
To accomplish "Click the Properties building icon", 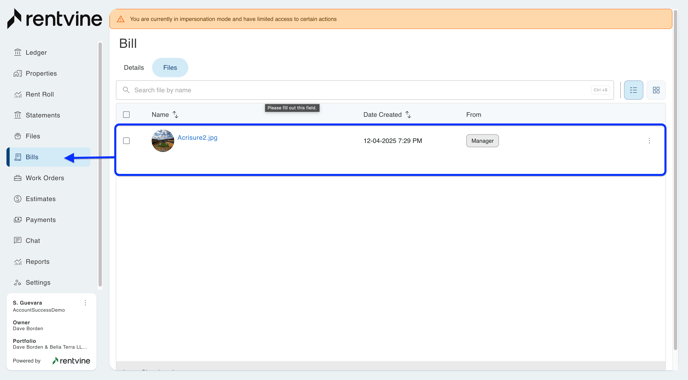I will coord(18,73).
